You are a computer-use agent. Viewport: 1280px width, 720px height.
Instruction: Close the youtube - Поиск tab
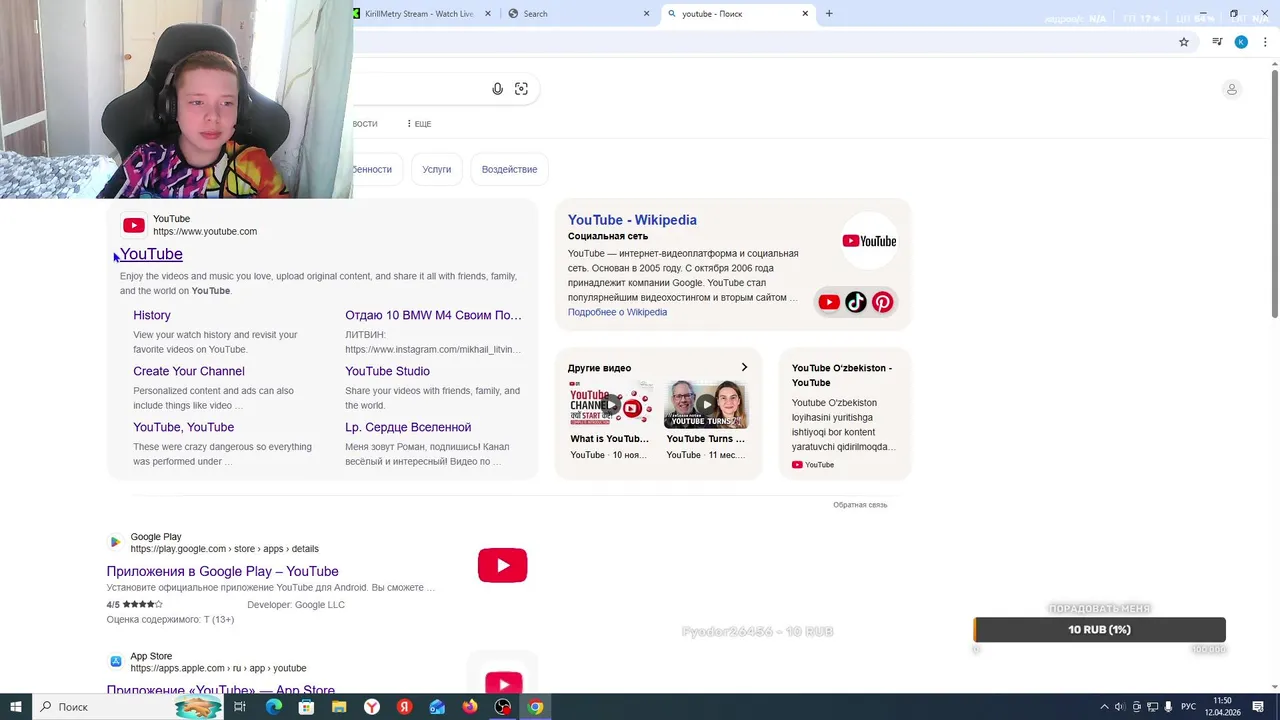(x=805, y=14)
